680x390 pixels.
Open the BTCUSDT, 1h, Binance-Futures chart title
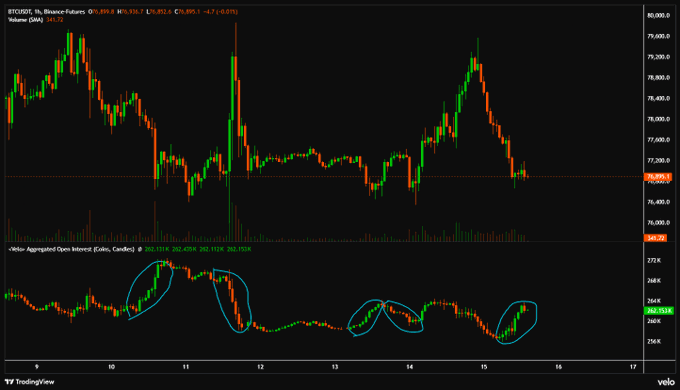click(x=46, y=12)
